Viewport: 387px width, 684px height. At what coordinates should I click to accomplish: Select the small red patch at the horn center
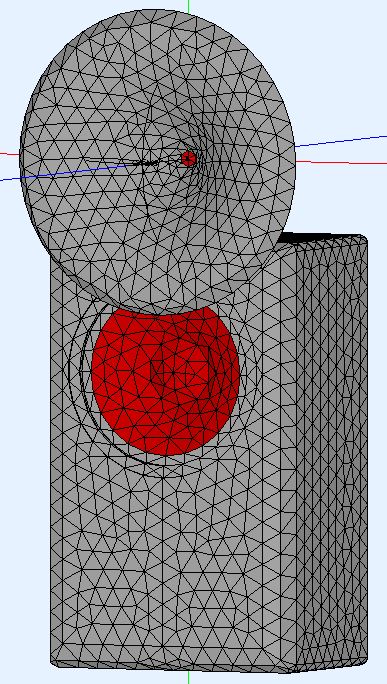[x=188, y=158]
